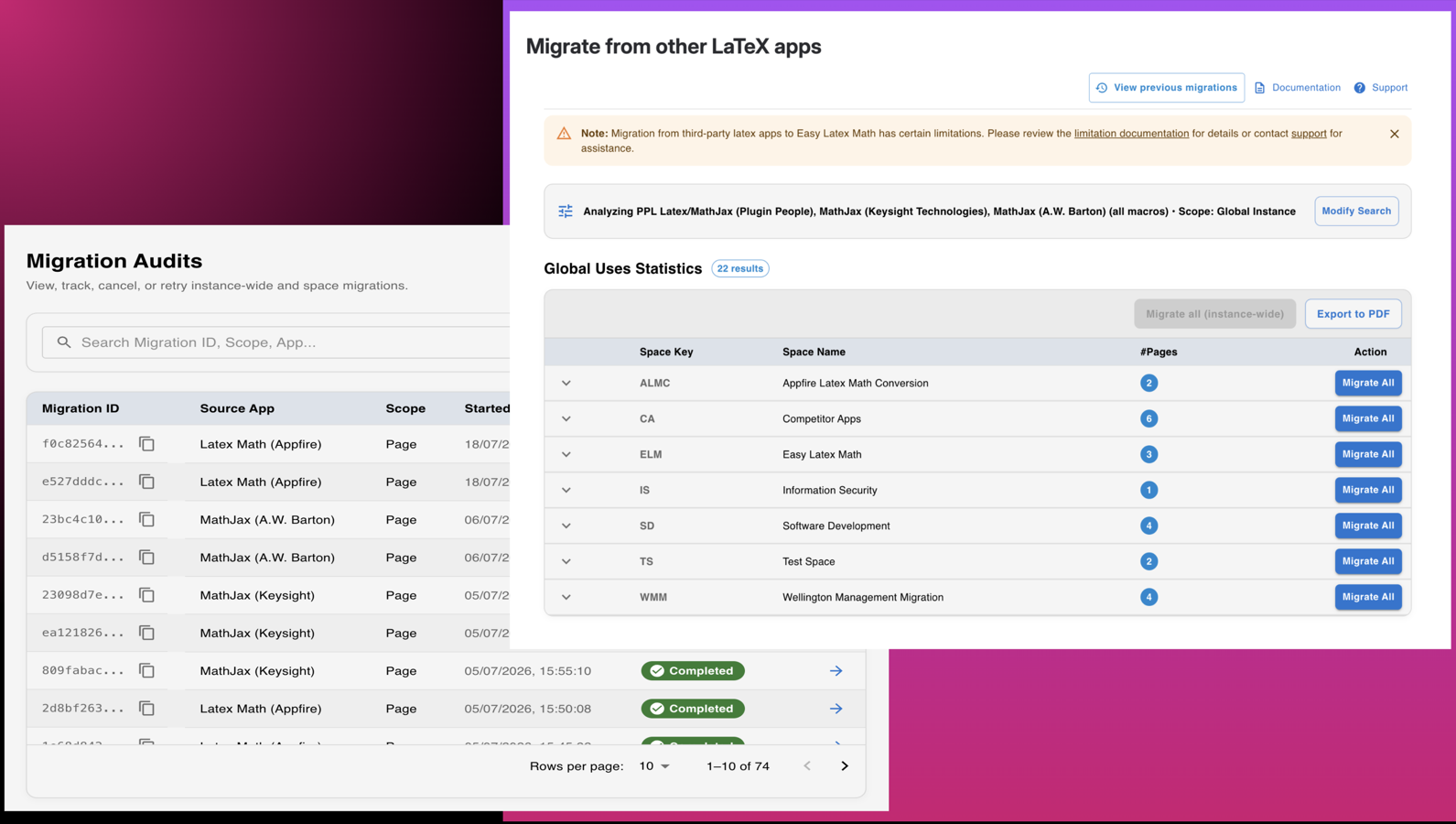The width and height of the screenshot is (1456, 824).
Task: Copy migration ID f0c82564
Action: [146, 444]
